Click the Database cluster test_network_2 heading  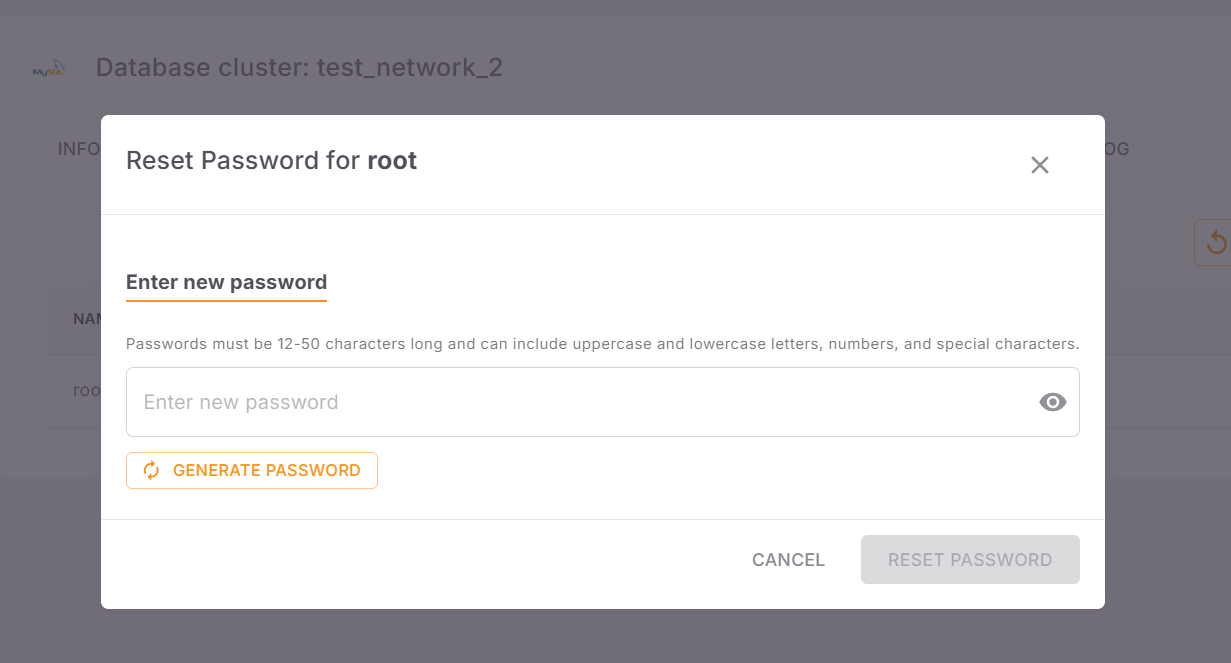click(x=299, y=68)
